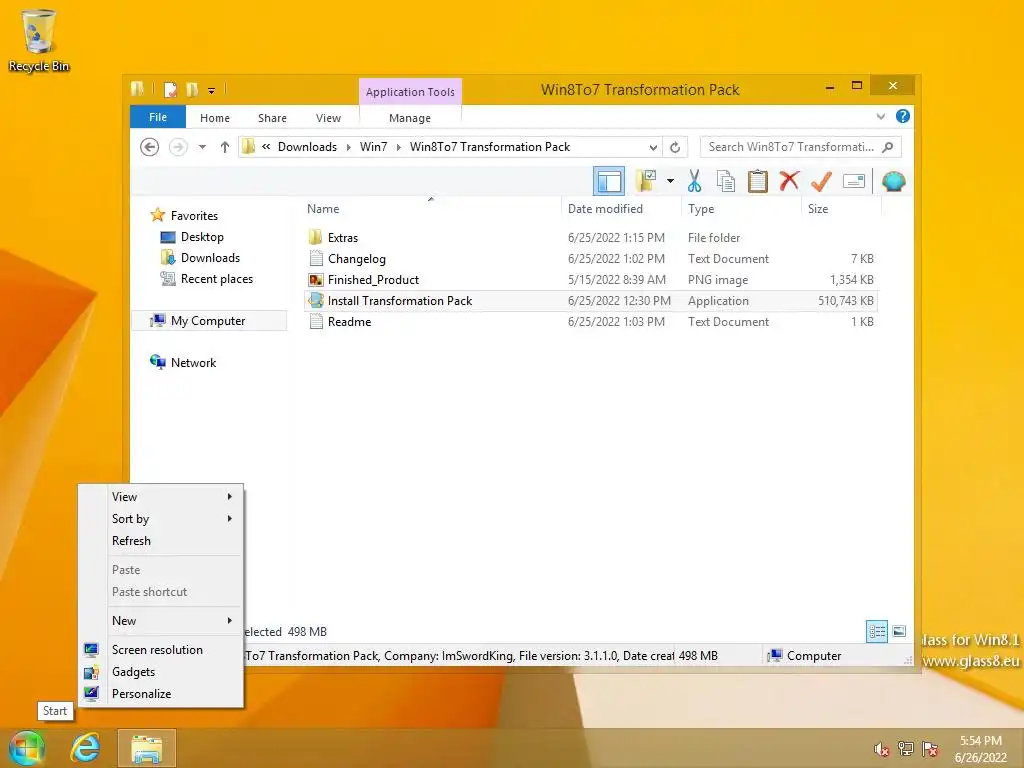Choose Screen resolution from context menu
1024x768 pixels.
click(161, 650)
